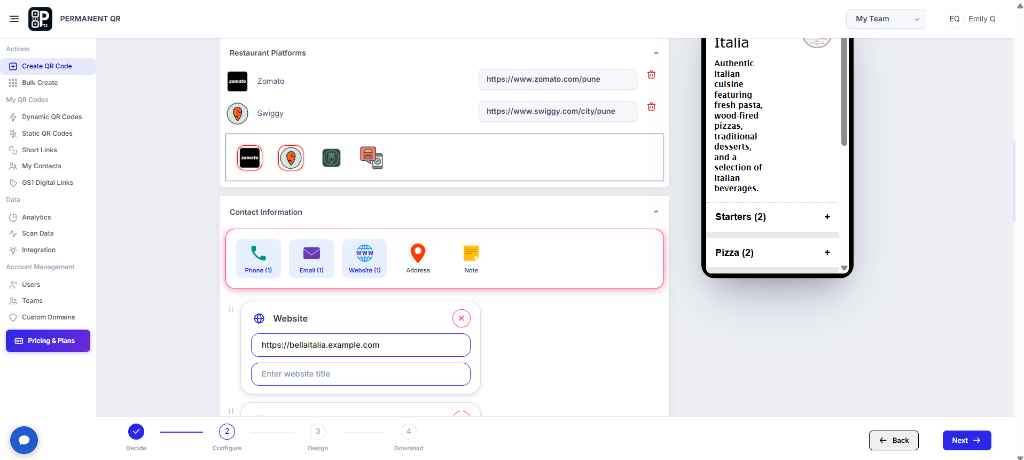Click the Swiggy logo in Swiggy row

click(x=237, y=114)
